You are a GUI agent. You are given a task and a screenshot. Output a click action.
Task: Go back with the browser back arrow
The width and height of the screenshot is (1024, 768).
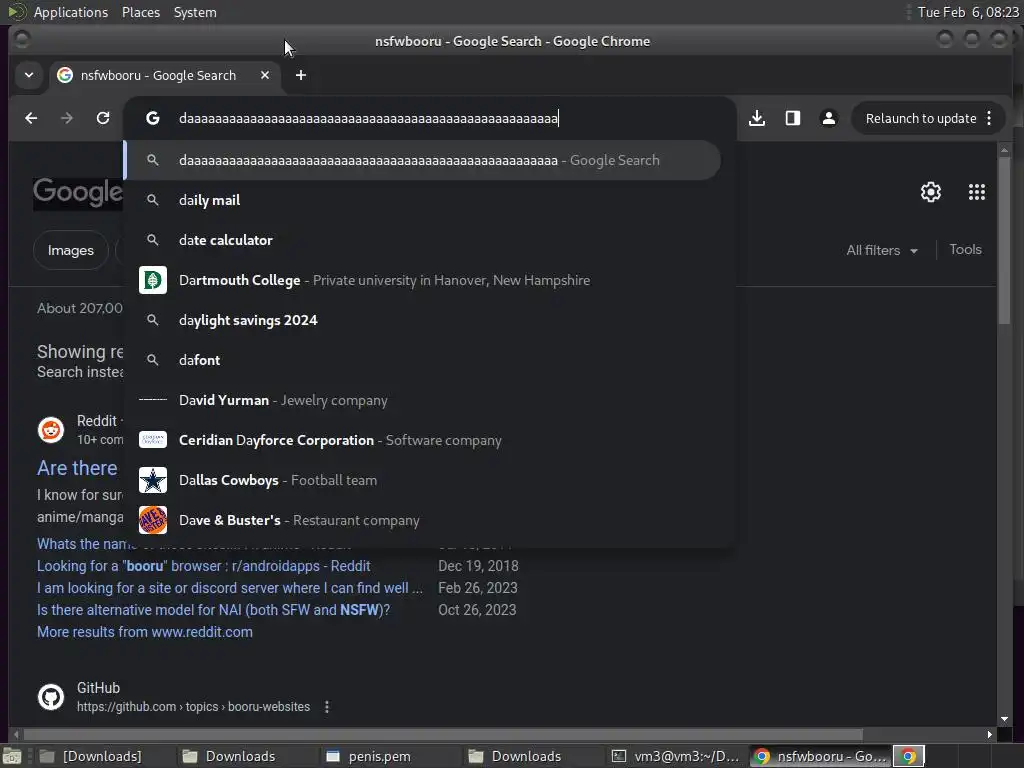tap(31, 118)
